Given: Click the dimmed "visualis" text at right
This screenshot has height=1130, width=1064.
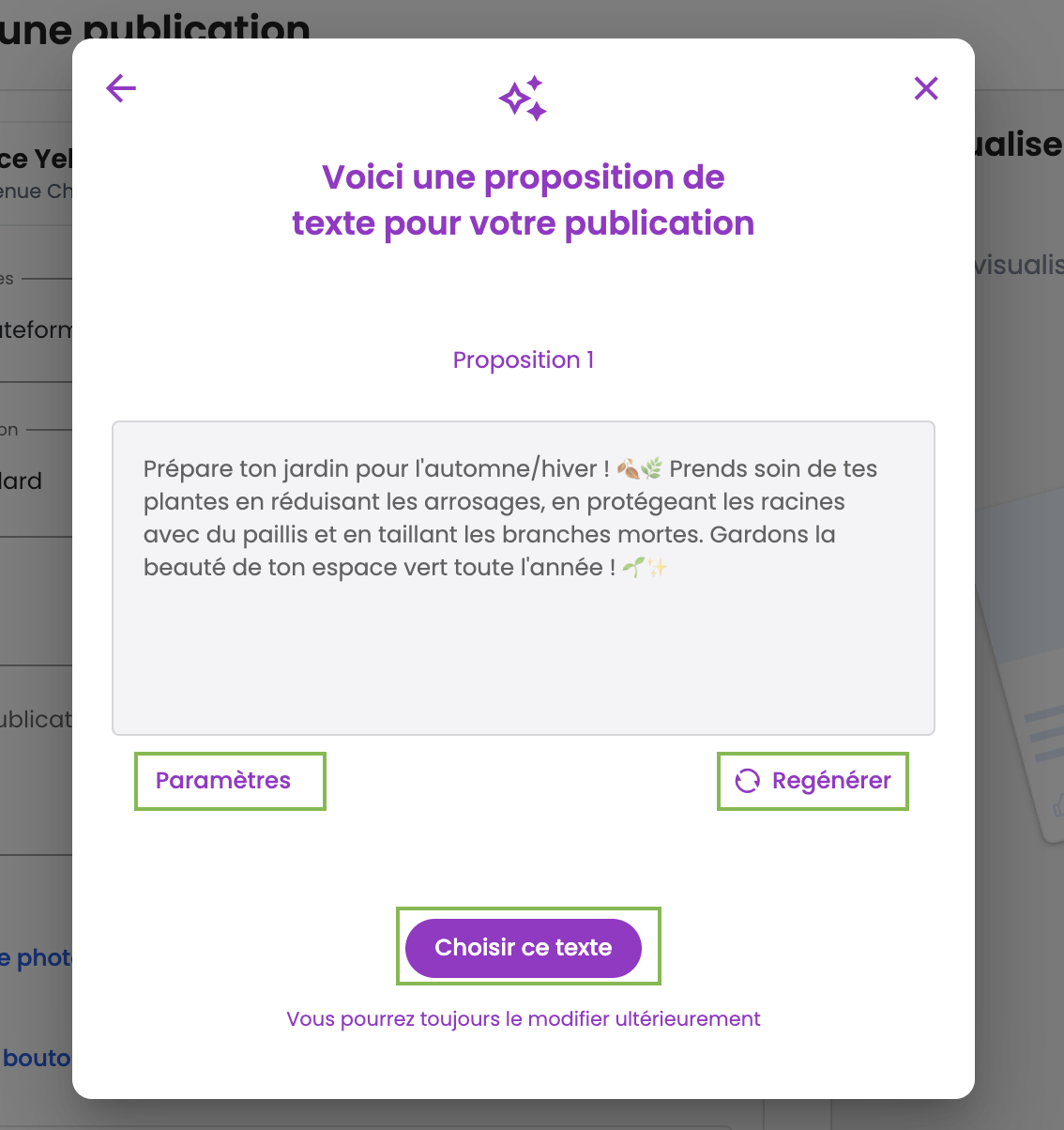Looking at the screenshot, I should coord(1018,265).
